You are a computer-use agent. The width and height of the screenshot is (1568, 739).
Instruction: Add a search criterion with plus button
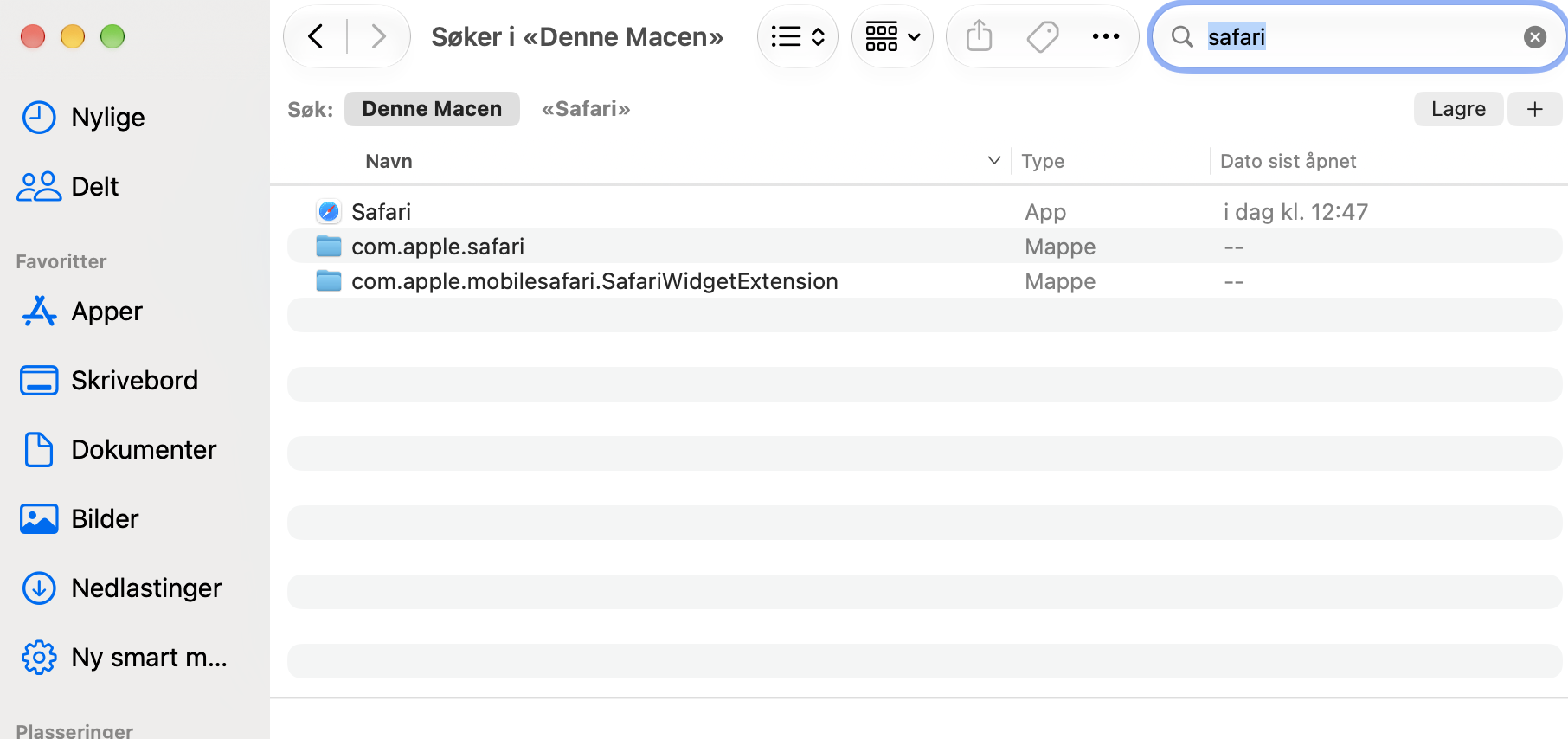point(1534,109)
